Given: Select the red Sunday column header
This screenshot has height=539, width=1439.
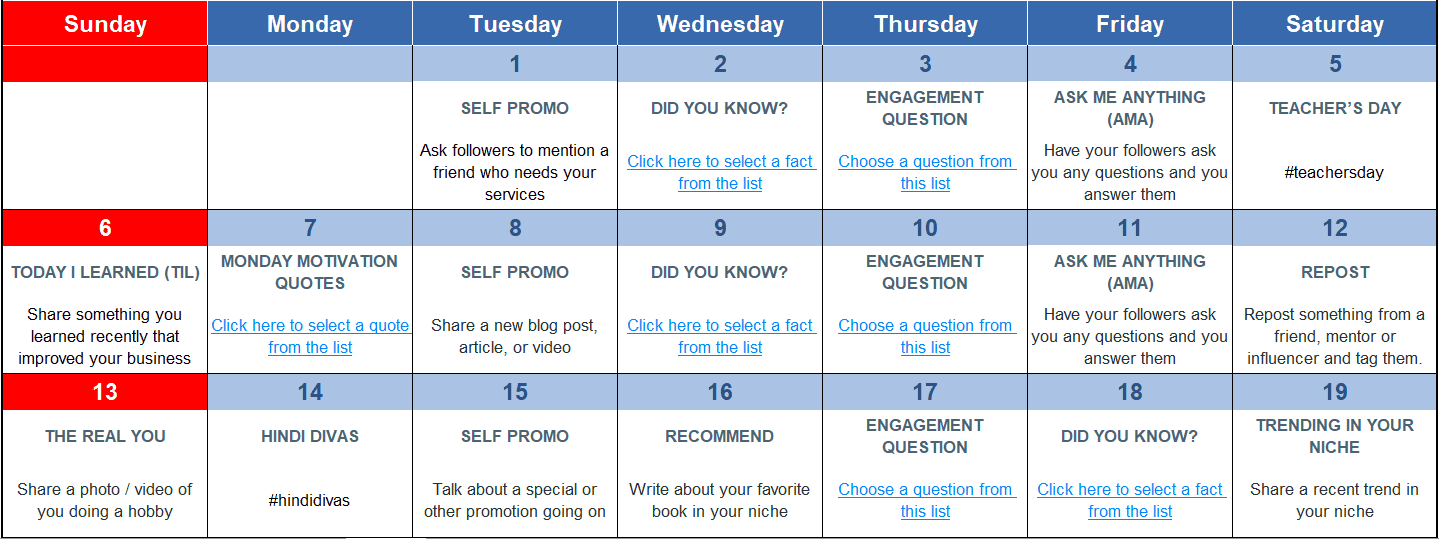Looking at the screenshot, I should click(105, 24).
